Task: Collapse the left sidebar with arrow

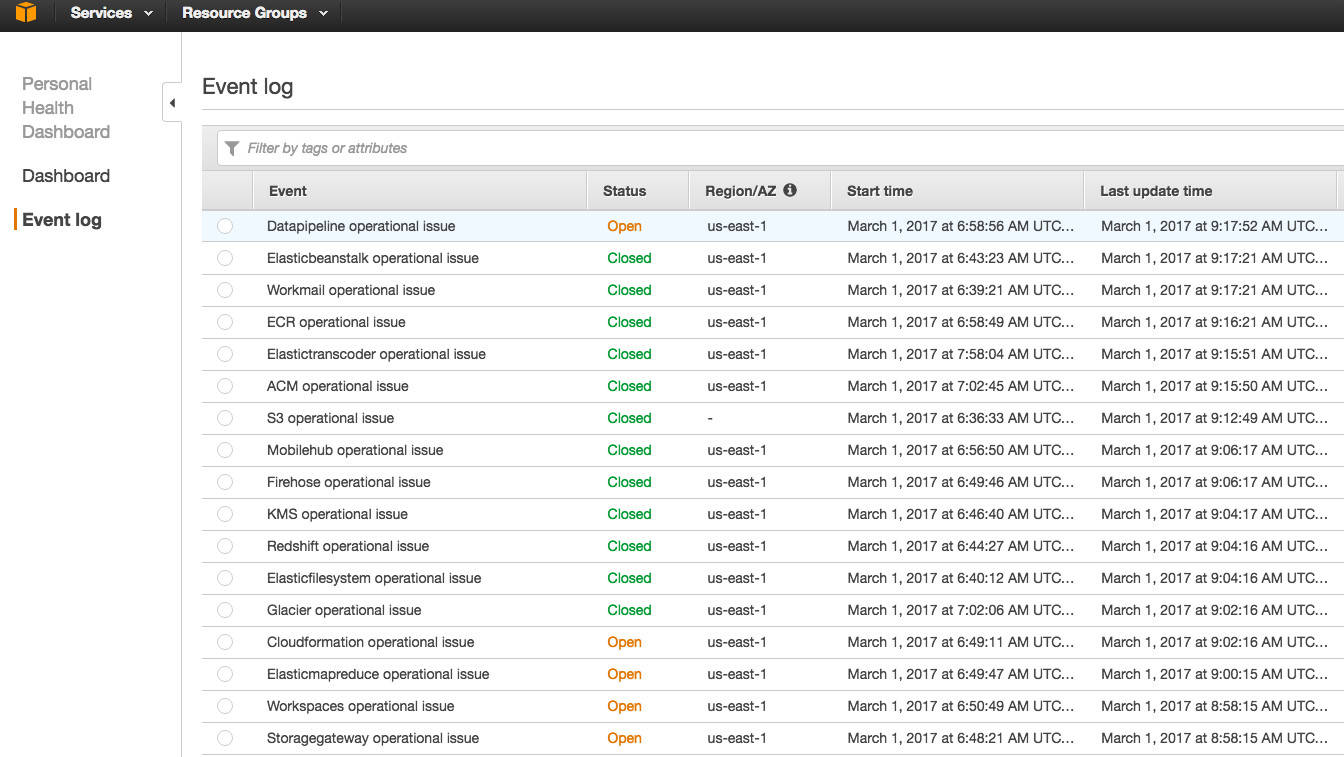Action: coord(172,103)
